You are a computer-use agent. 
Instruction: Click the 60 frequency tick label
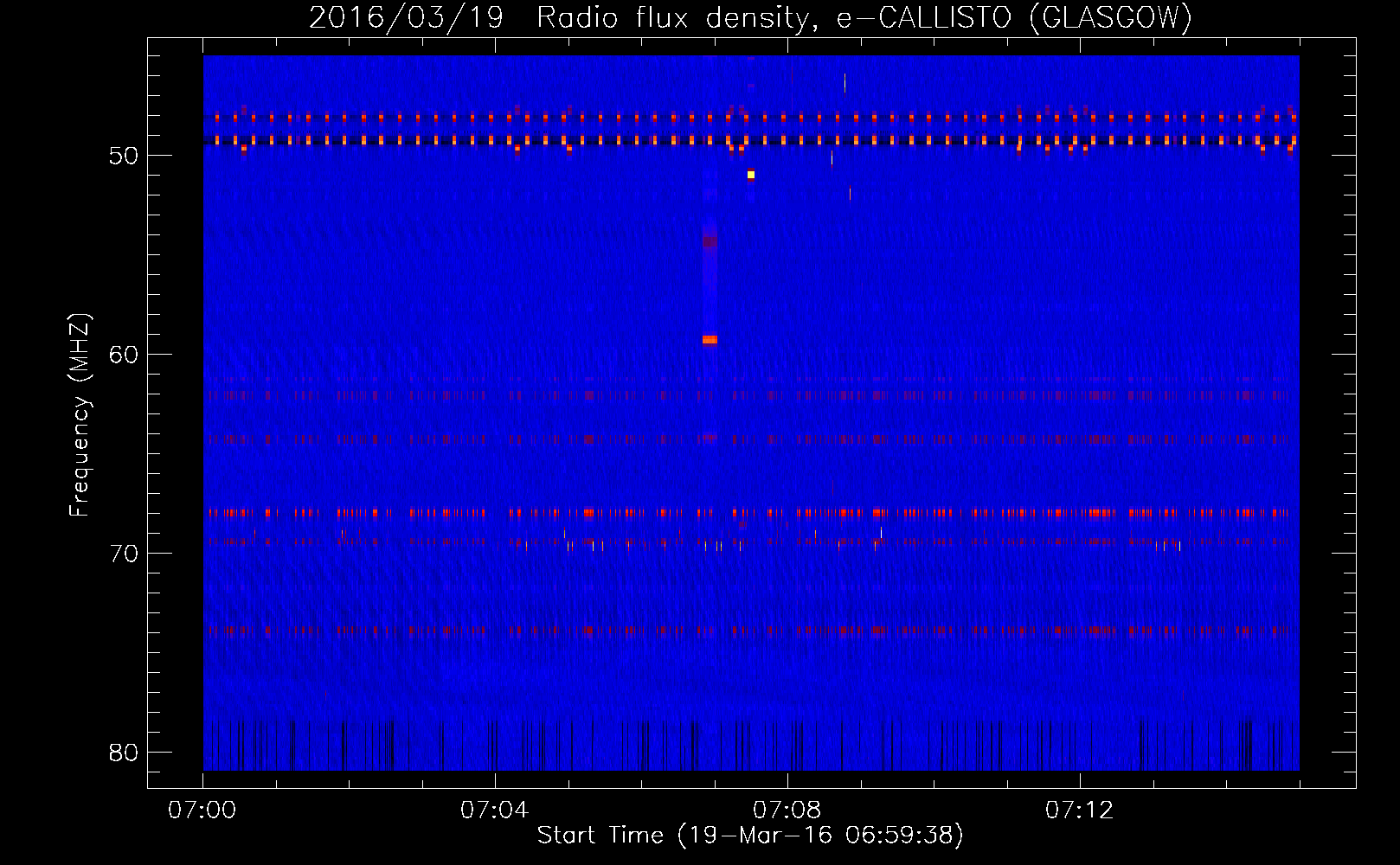[123, 355]
